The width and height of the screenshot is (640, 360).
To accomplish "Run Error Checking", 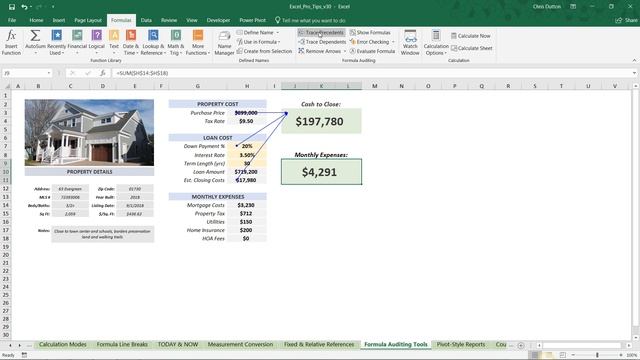I will pyautogui.click(x=369, y=42).
